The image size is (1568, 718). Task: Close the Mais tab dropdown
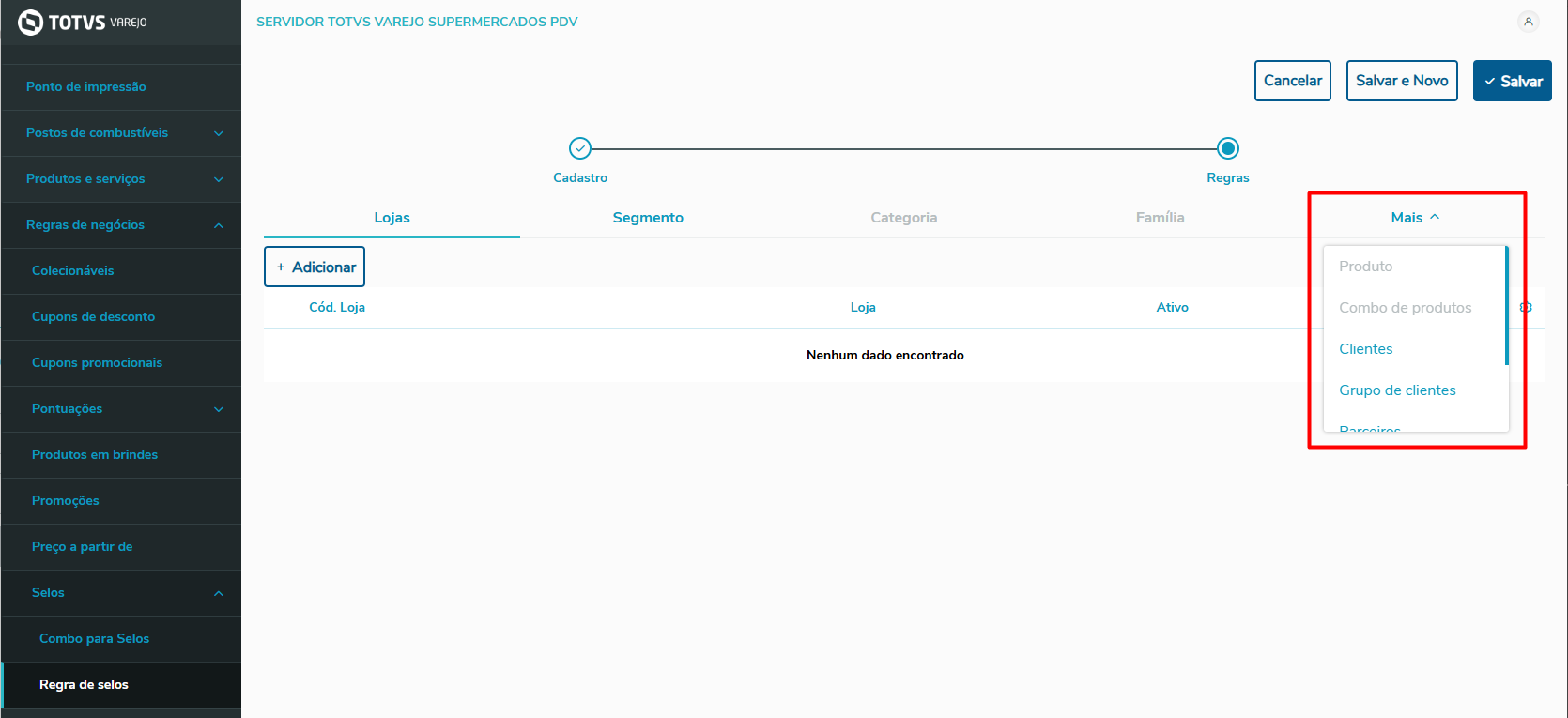tap(1415, 217)
